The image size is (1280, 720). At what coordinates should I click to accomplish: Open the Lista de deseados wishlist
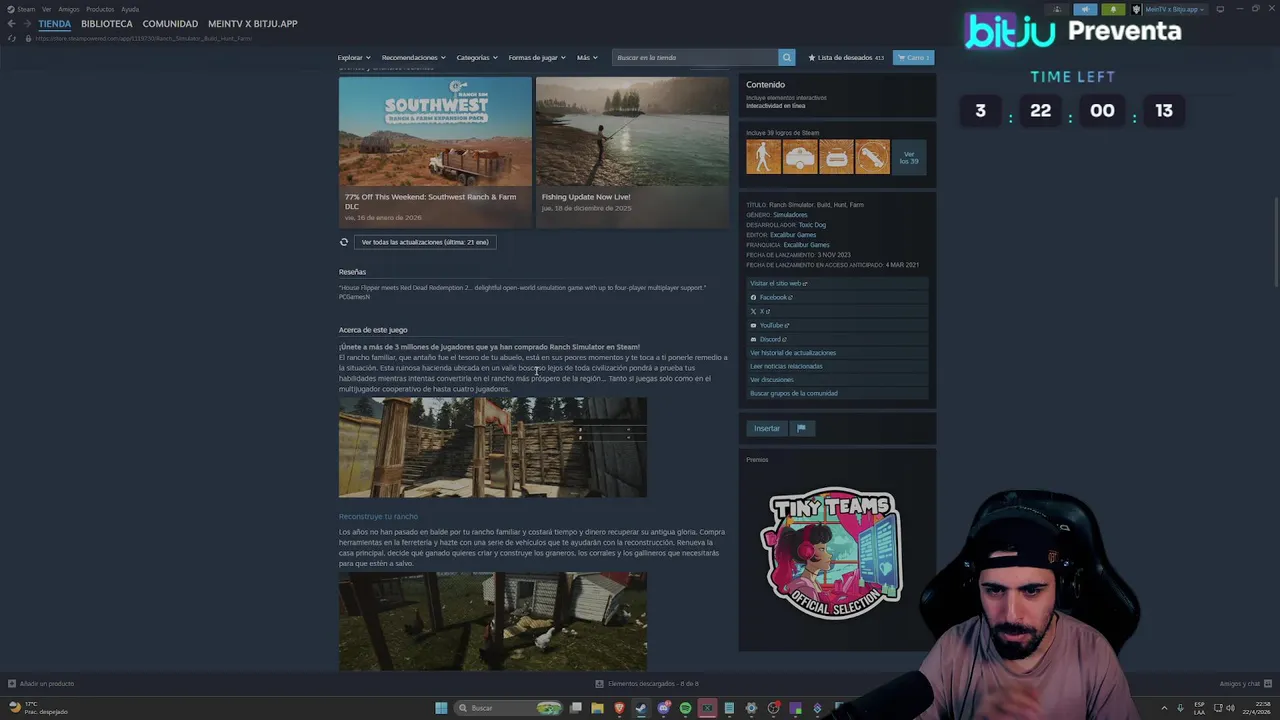pyautogui.click(x=846, y=57)
